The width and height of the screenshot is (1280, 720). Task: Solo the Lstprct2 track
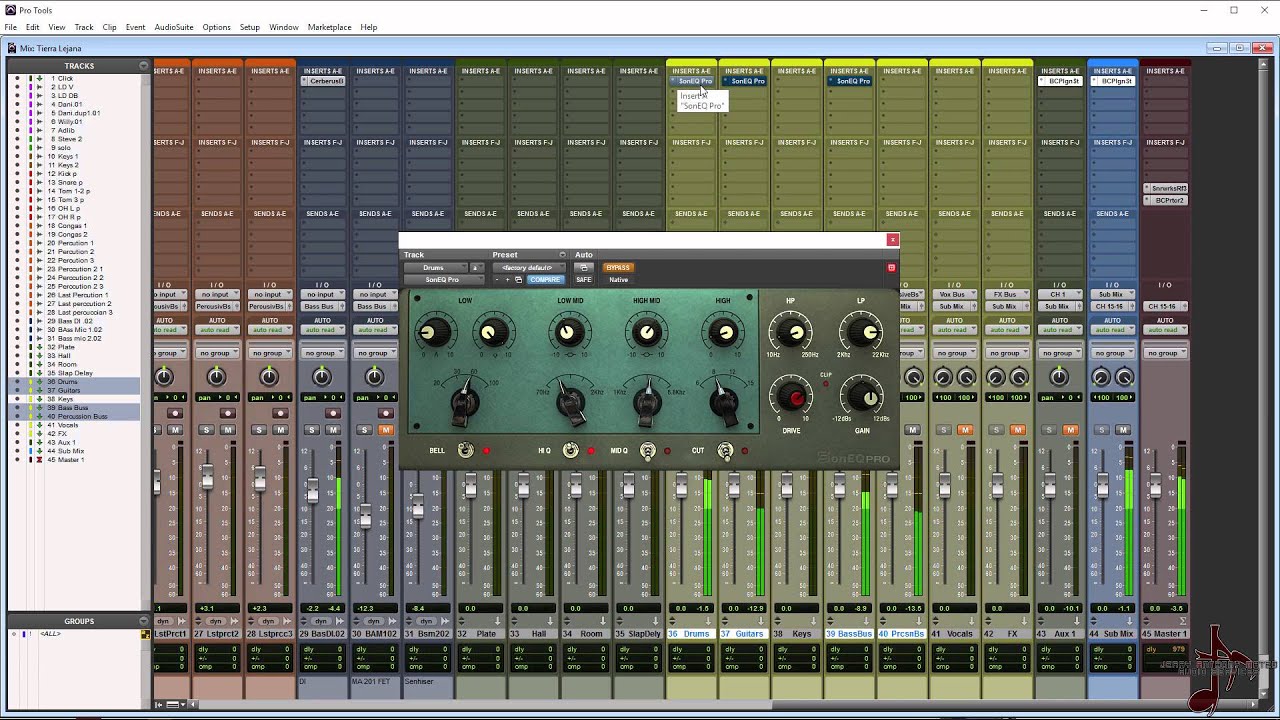tap(207, 430)
